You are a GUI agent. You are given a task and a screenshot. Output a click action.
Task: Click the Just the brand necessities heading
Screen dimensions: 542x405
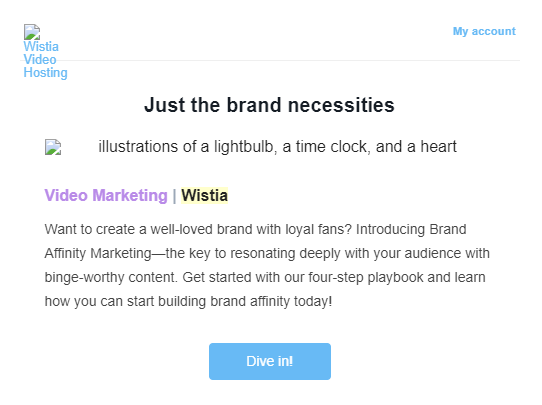pyautogui.click(x=269, y=105)
